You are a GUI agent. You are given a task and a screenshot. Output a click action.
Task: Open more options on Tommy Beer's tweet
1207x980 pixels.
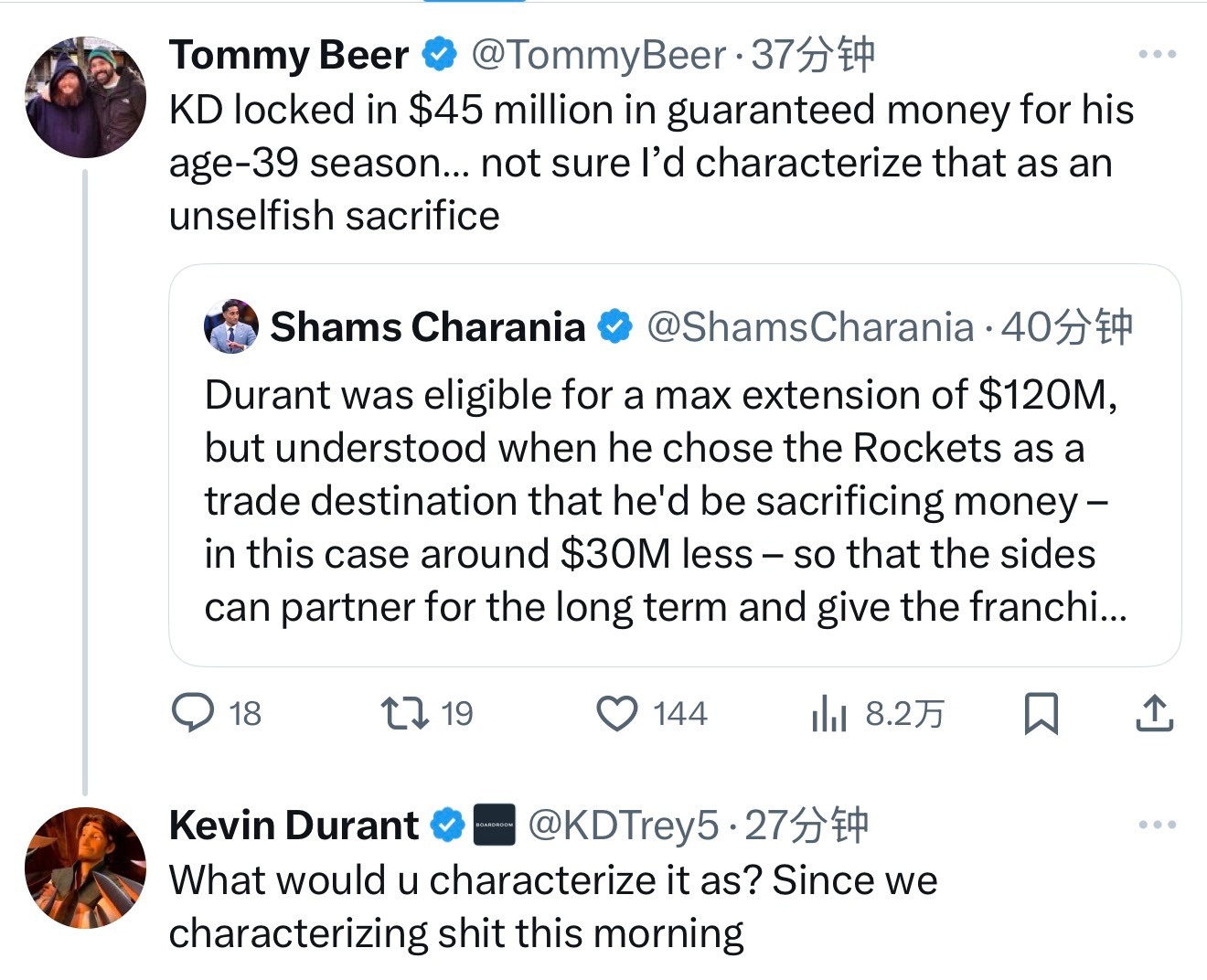coord(1157,55)
